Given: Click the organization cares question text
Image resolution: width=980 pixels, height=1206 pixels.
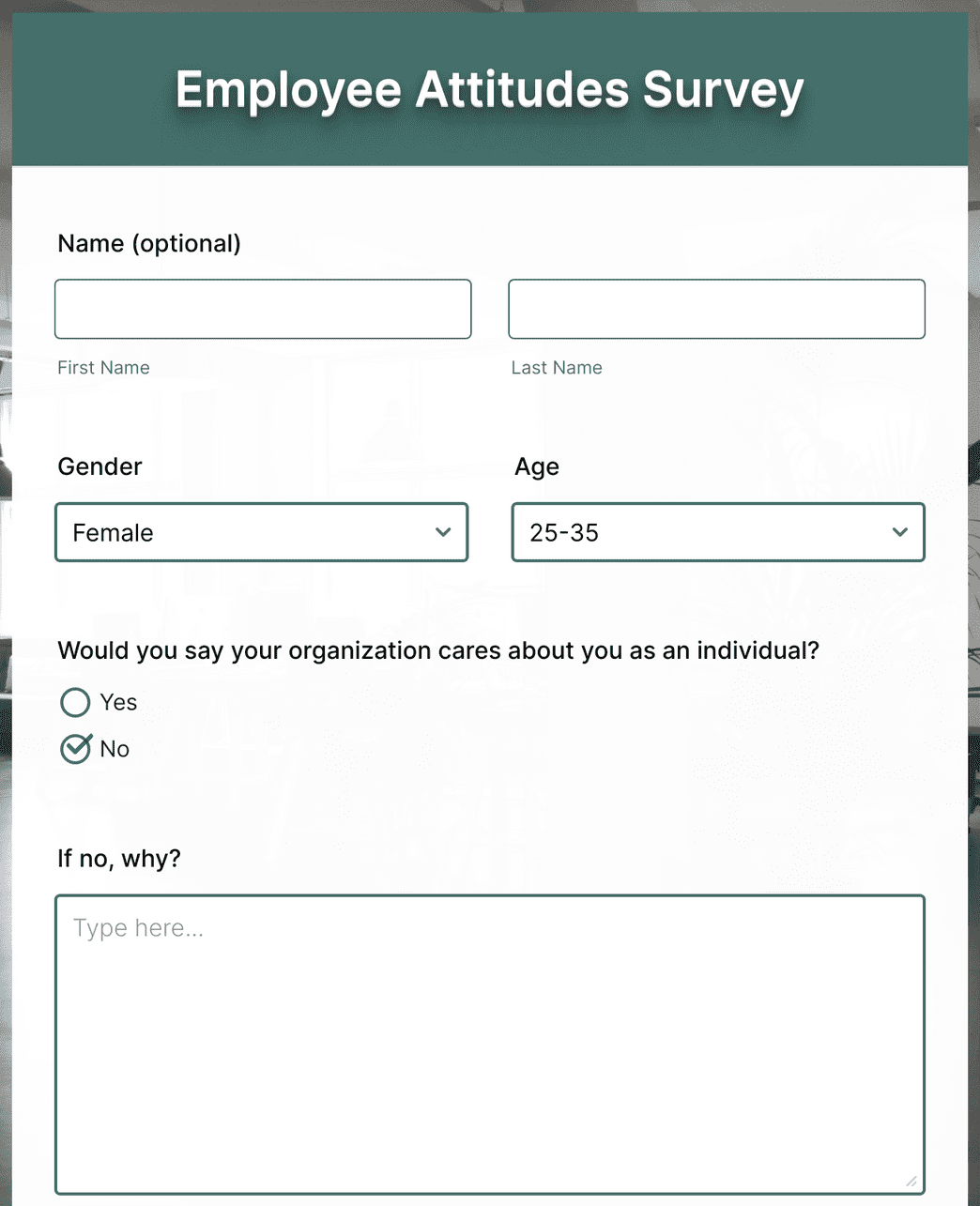Looking at the screenshot, I should click(x=438, y=649).
